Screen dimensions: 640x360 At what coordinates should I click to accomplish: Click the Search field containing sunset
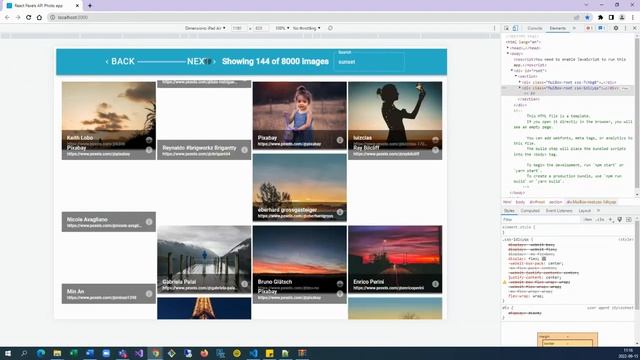pos(369,62)
